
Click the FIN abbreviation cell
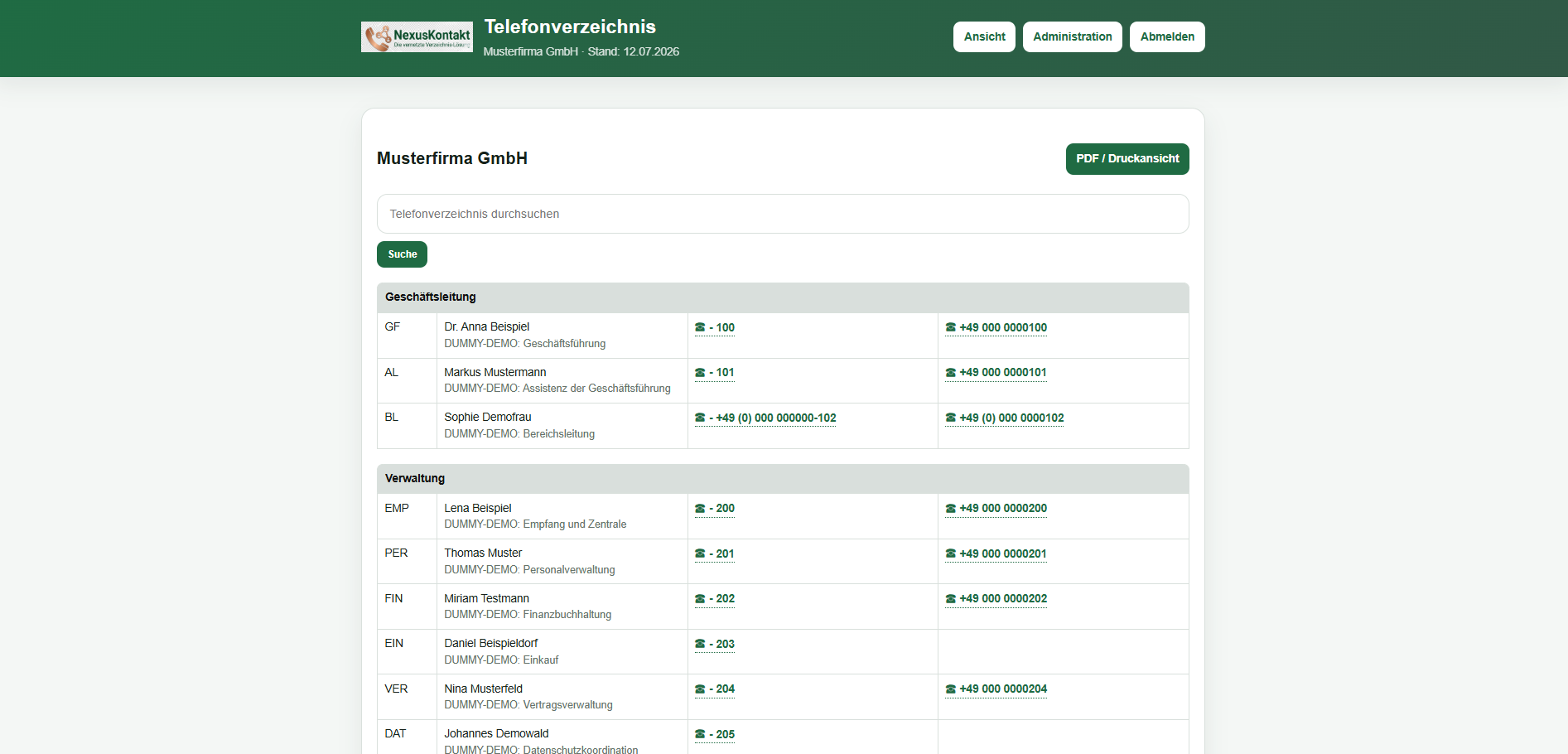(x=407, y=607)
